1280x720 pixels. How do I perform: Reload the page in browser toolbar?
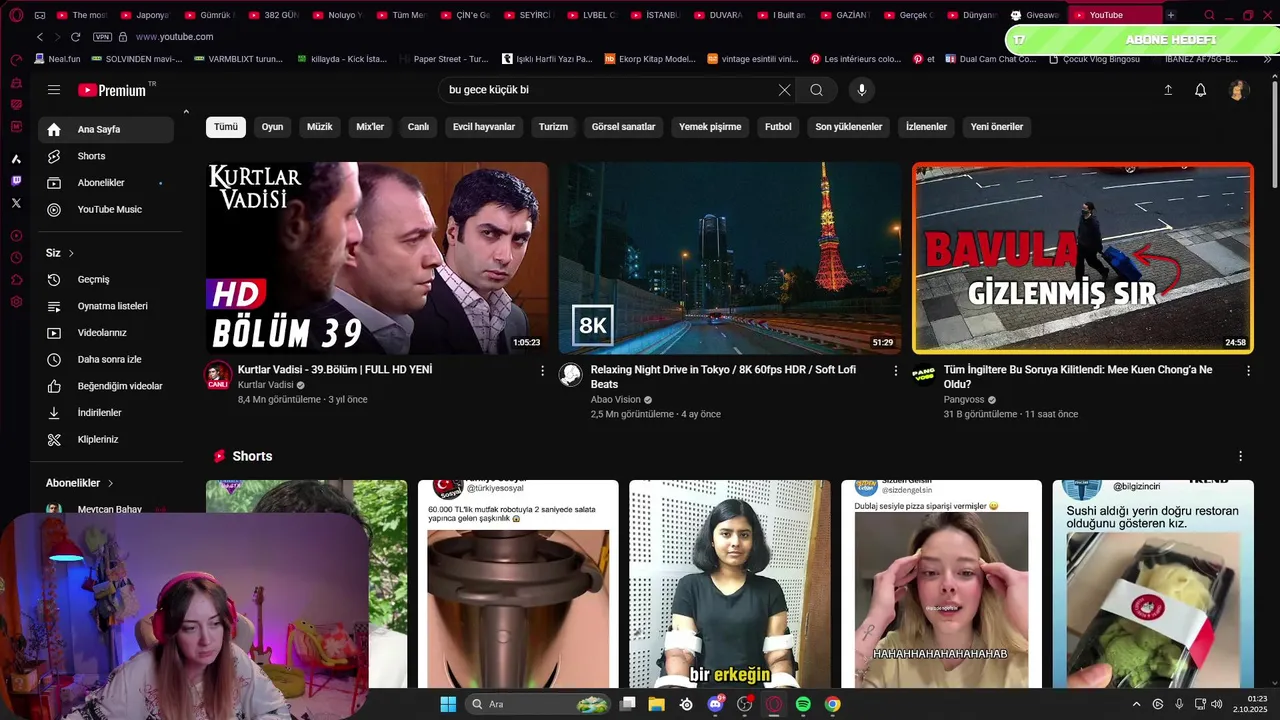[x=75, y=37]
